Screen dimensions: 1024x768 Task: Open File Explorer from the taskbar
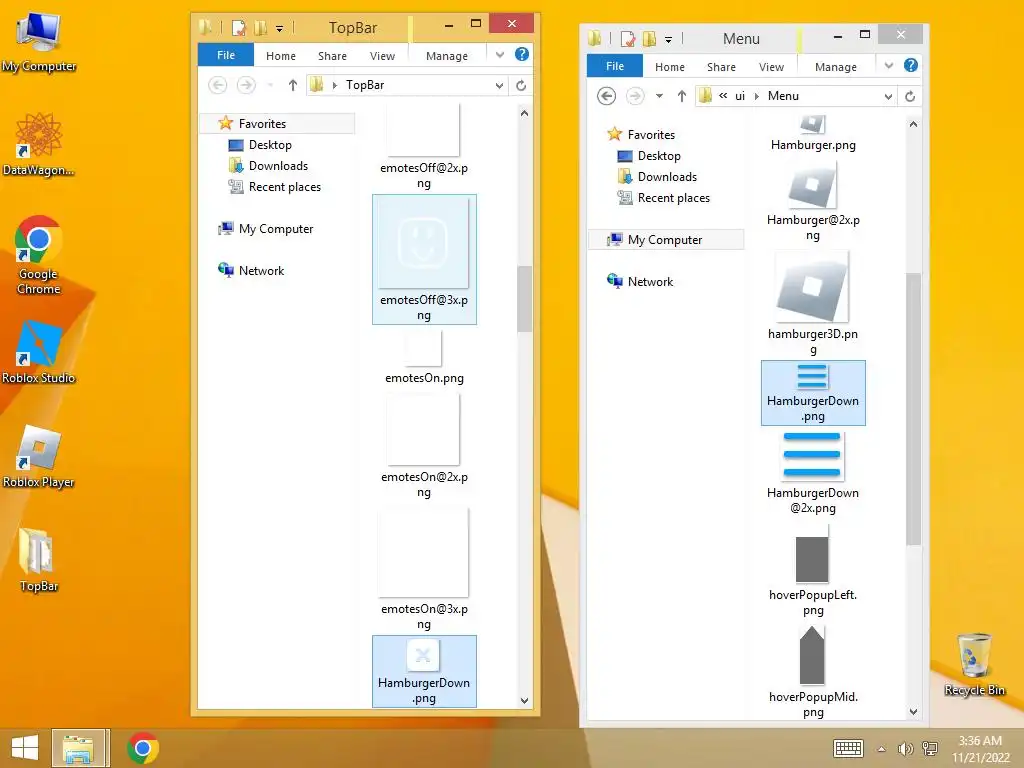click(78, 748)
